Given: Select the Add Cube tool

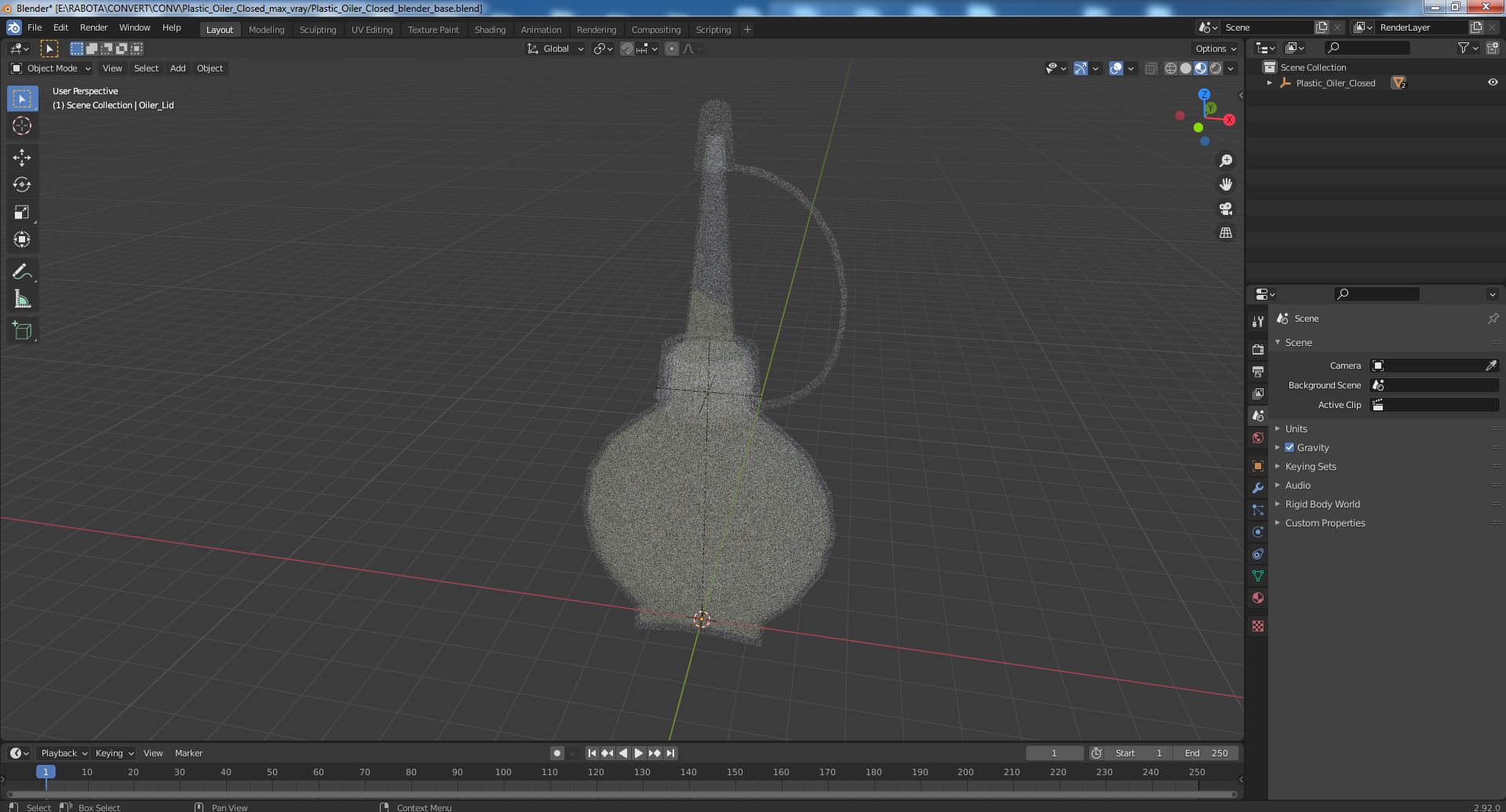Looking at the screenshot, I should pyautogui.click(x=22, y=331).
